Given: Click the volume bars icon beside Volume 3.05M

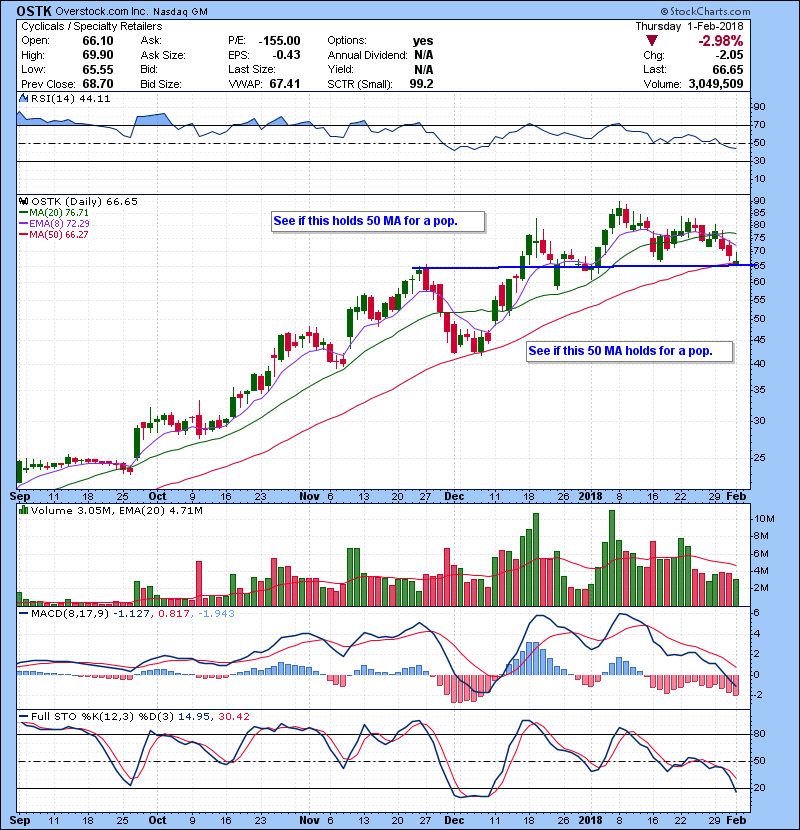Looking at the screenshot, I should coord(23,510).
